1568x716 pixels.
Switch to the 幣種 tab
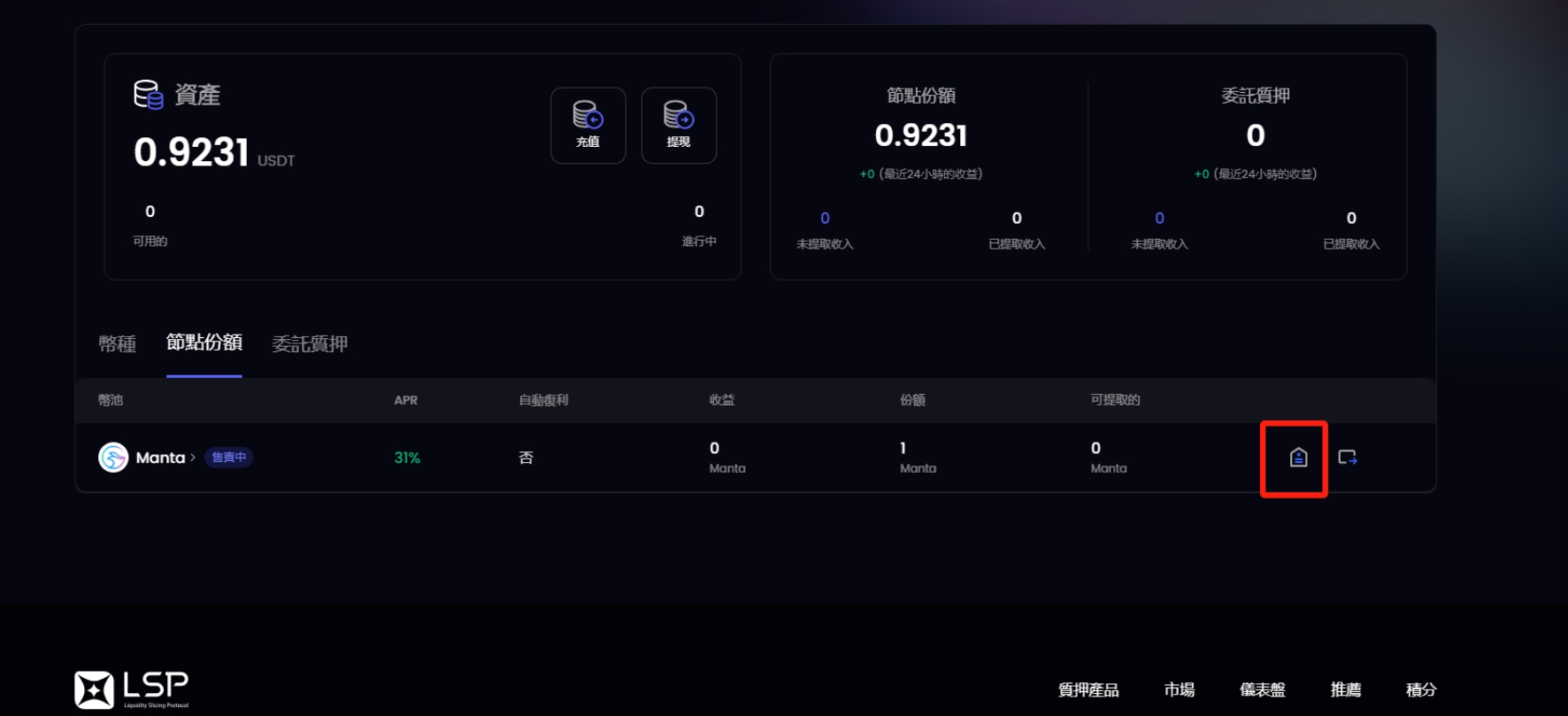(117, 344)
